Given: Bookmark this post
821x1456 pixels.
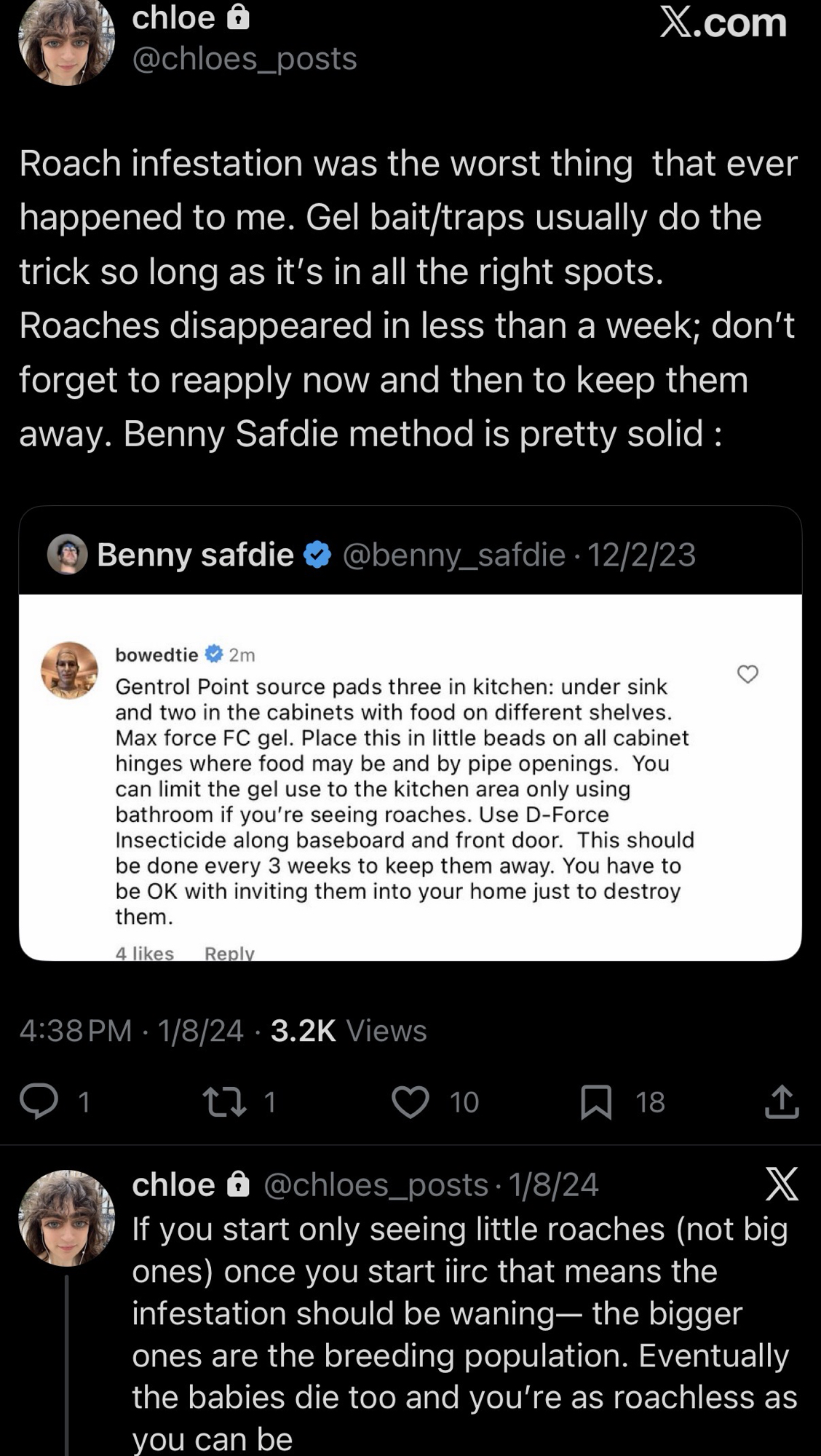Looking at the screenshot, I should click(x=595, y=1101).
